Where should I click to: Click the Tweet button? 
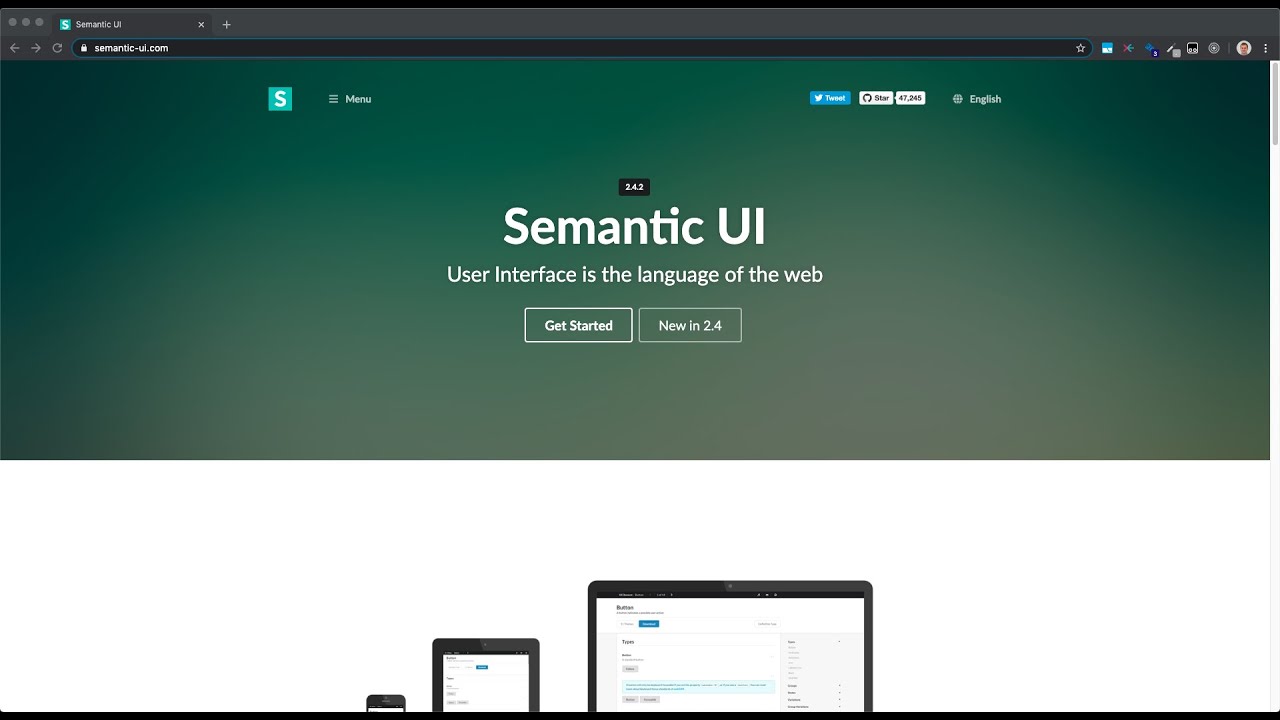click(830, 98)
